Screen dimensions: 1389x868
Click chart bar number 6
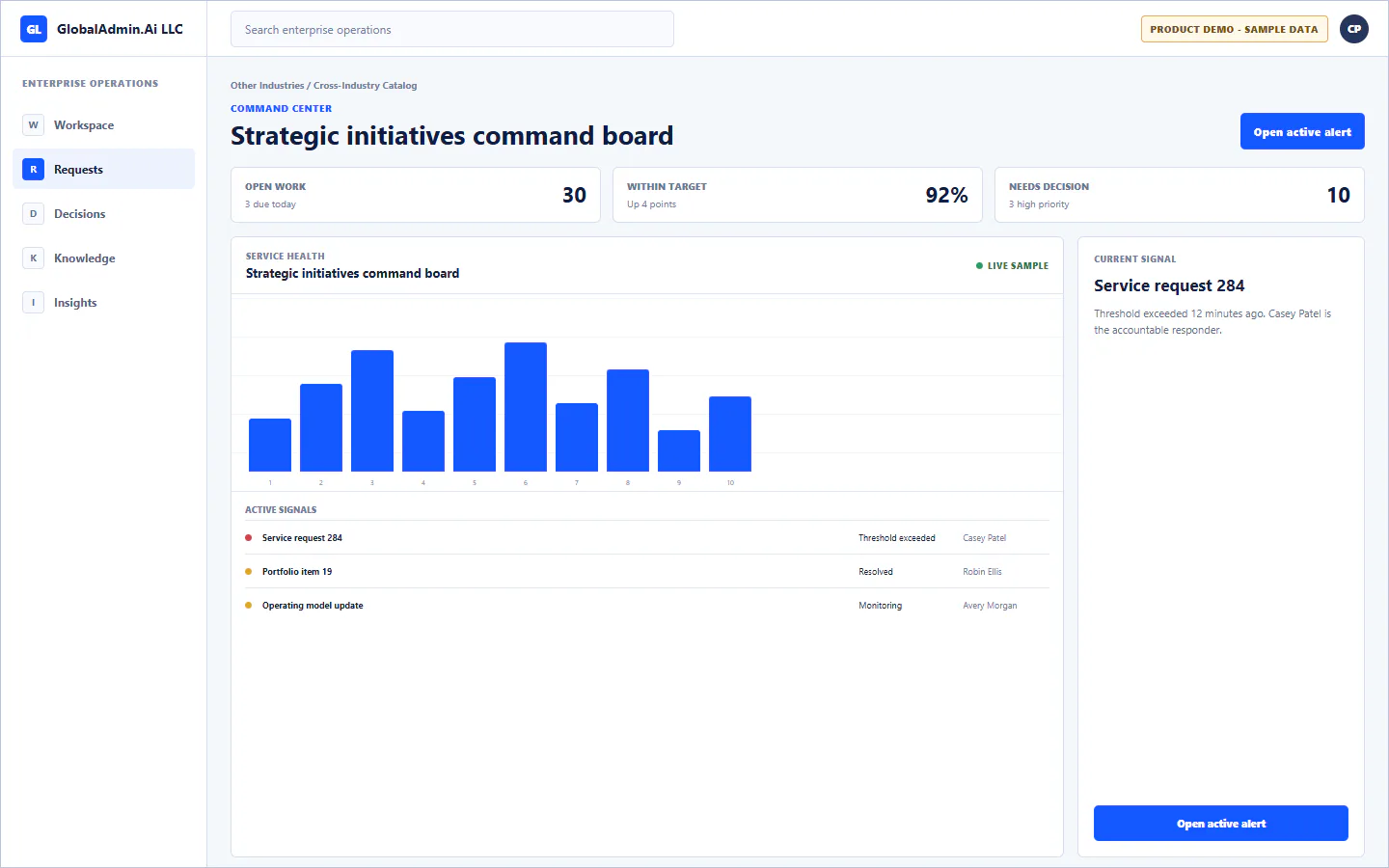526,407
